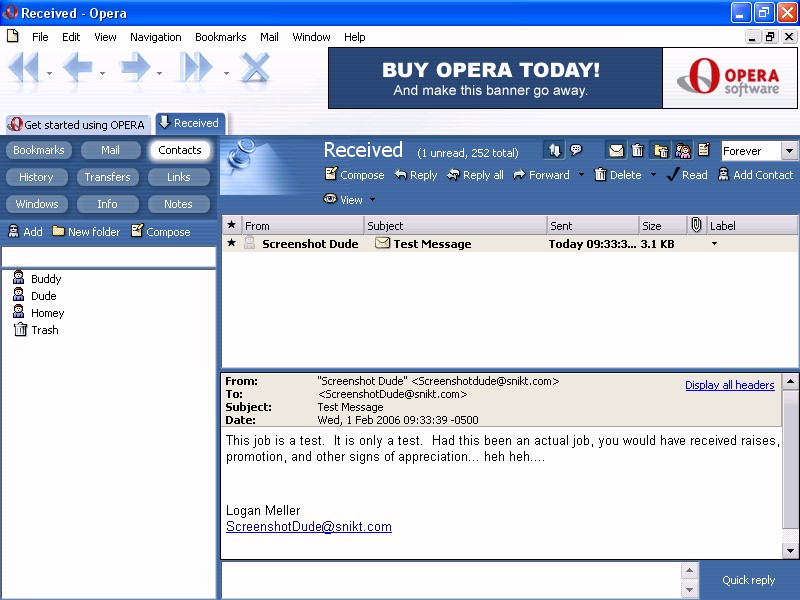
Task: Toggle the folder with trash filter icon
Action: click(x=661, y=151)
